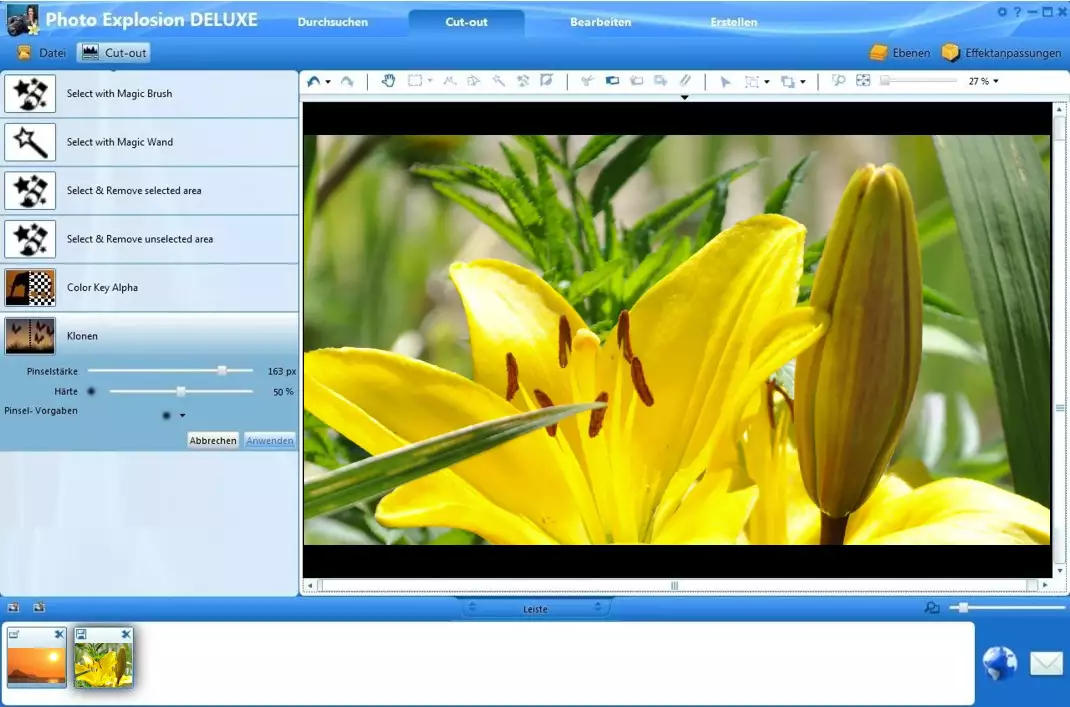The width and height of the screenshot is (1070, 707).
Task: Switch to the Erstellen tab
Action: [x=734, y=22]
